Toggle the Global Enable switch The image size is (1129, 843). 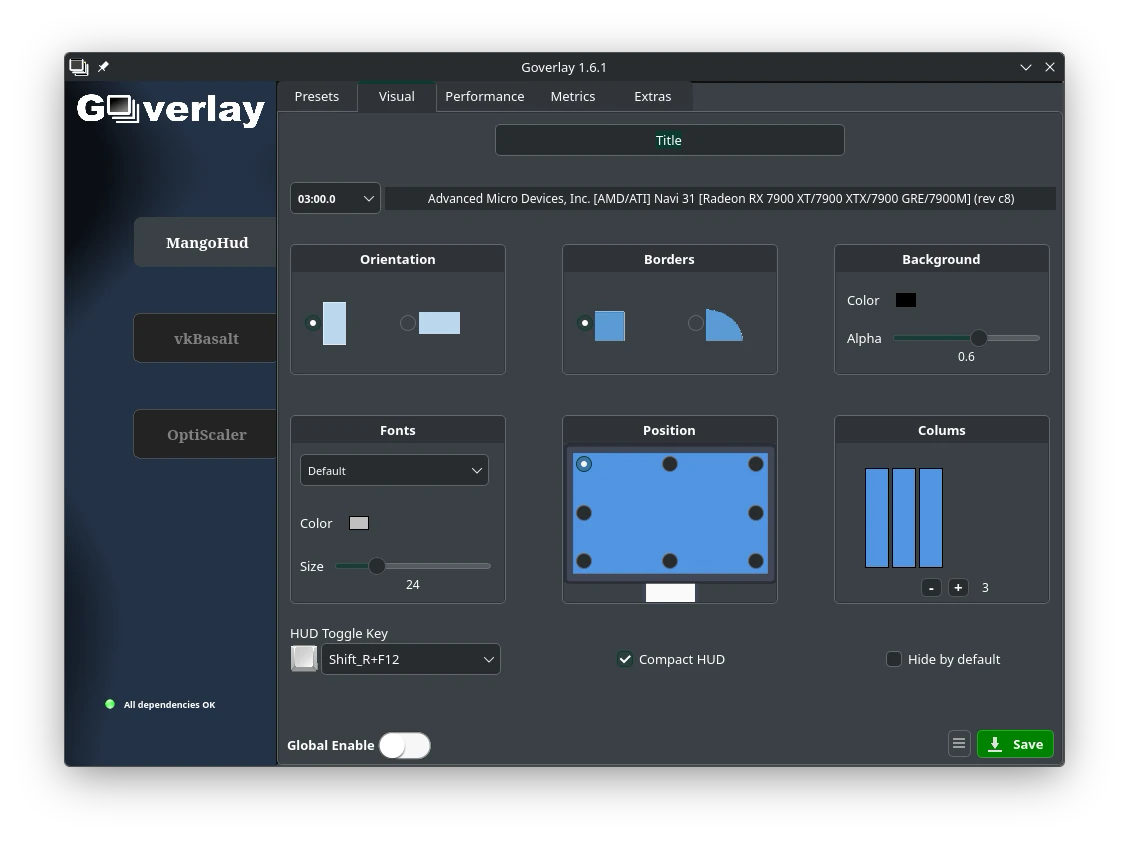[405, 745]
